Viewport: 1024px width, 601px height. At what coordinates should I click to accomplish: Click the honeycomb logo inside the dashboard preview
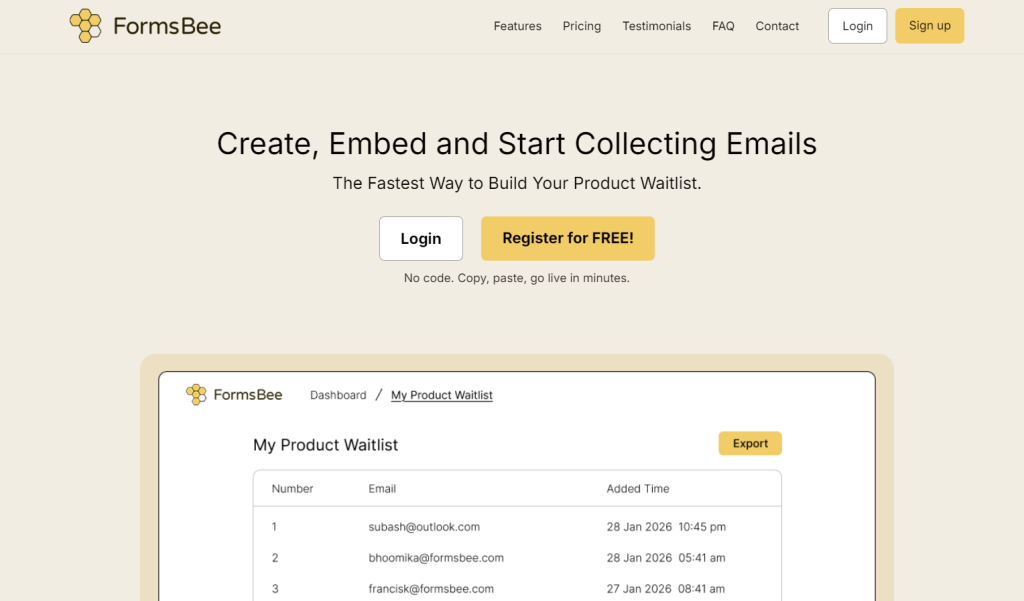coord(196,394)
